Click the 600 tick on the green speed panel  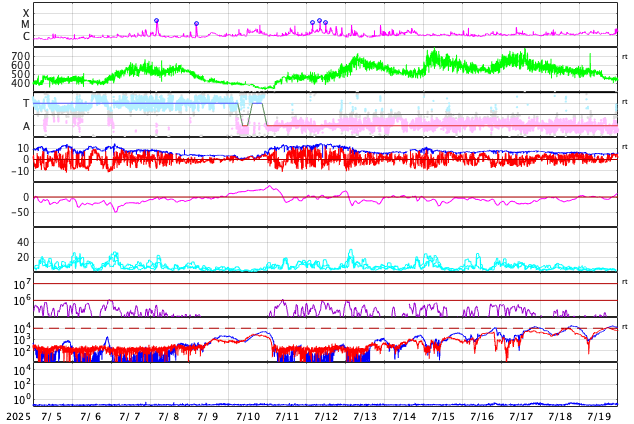(x=21, y=65)
